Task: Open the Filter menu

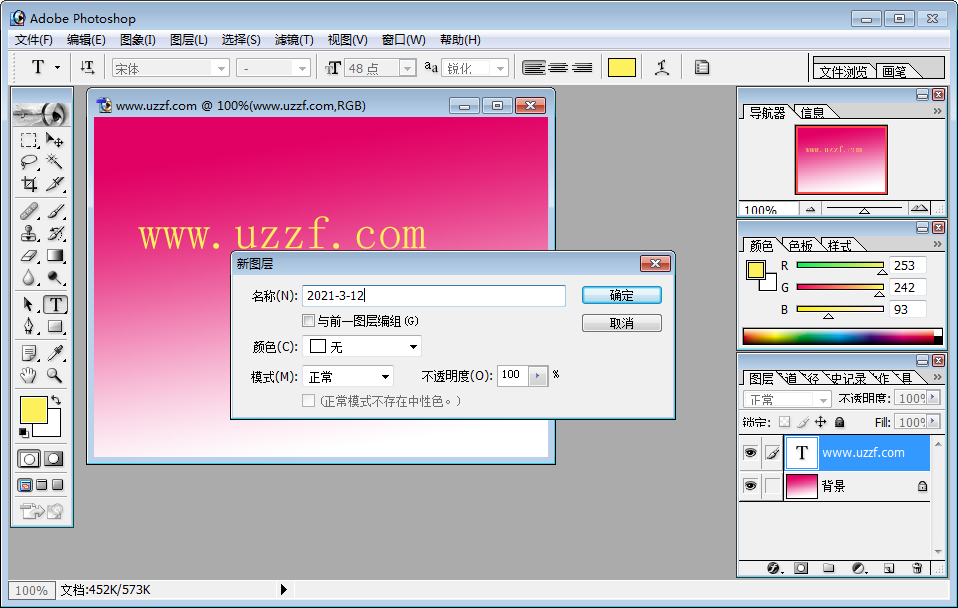Action: 294,40
